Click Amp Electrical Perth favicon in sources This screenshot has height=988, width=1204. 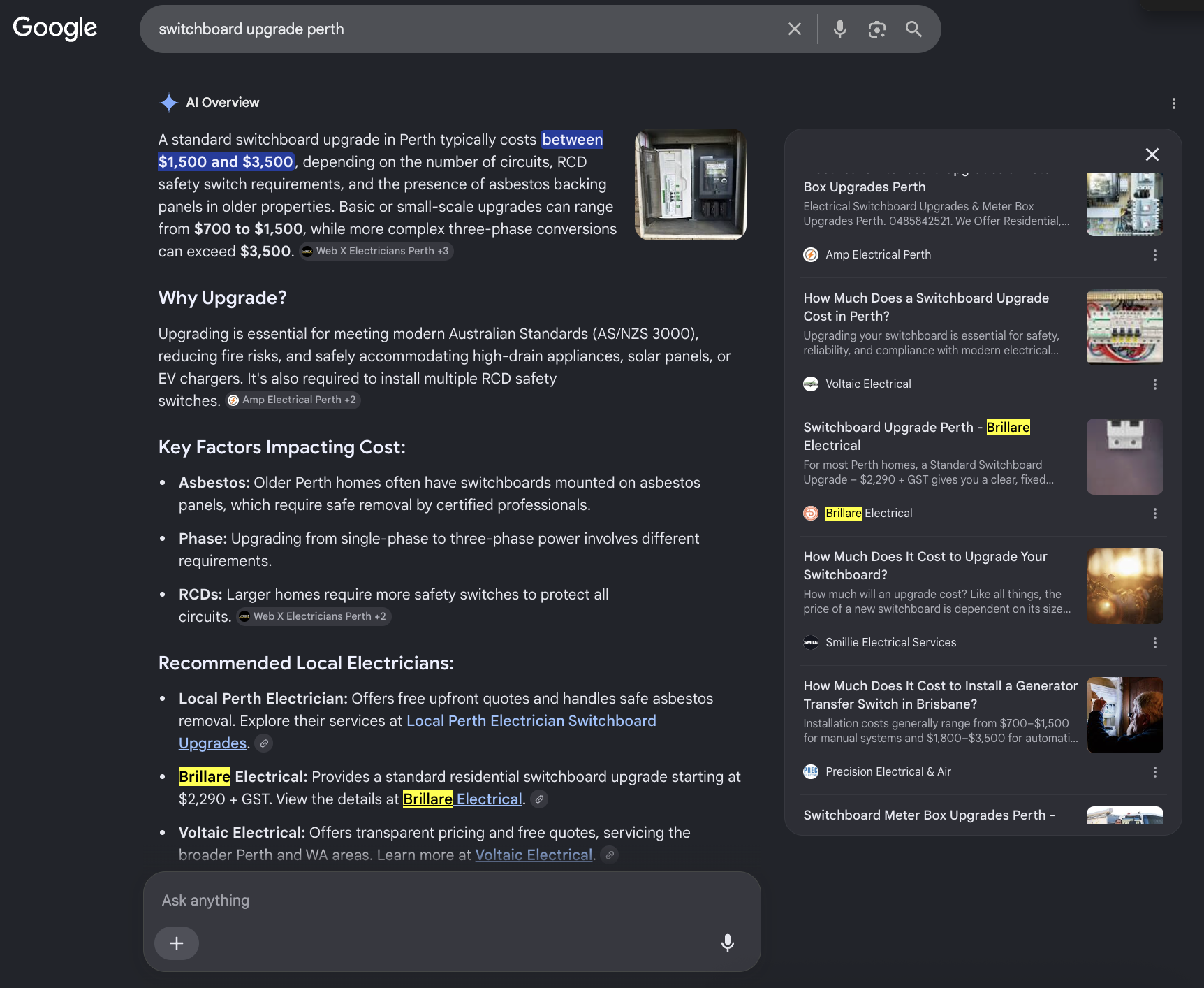click(811, 255)
